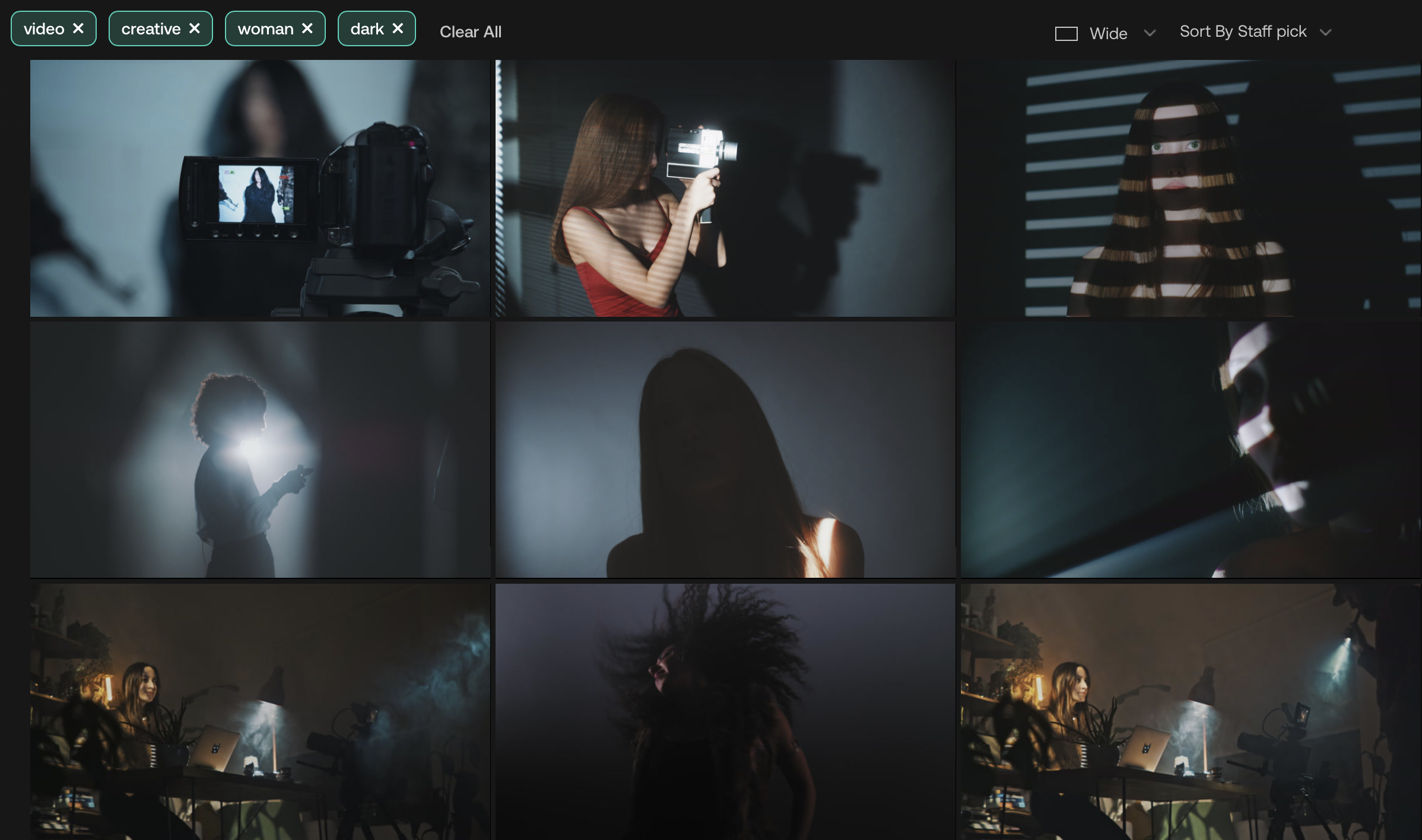Open the woman at desk smoke clip
Screen dimensions: 1422x840
coord(260,711)
